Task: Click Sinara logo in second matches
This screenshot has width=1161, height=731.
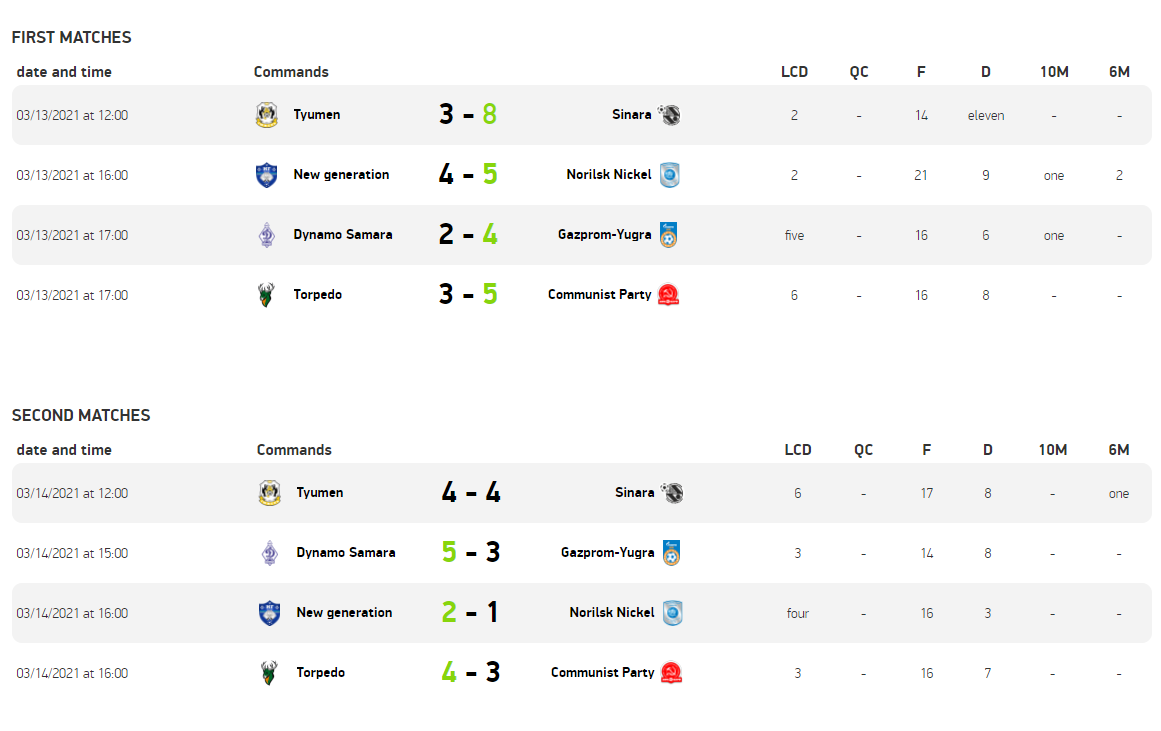Action: coord(672,493)
